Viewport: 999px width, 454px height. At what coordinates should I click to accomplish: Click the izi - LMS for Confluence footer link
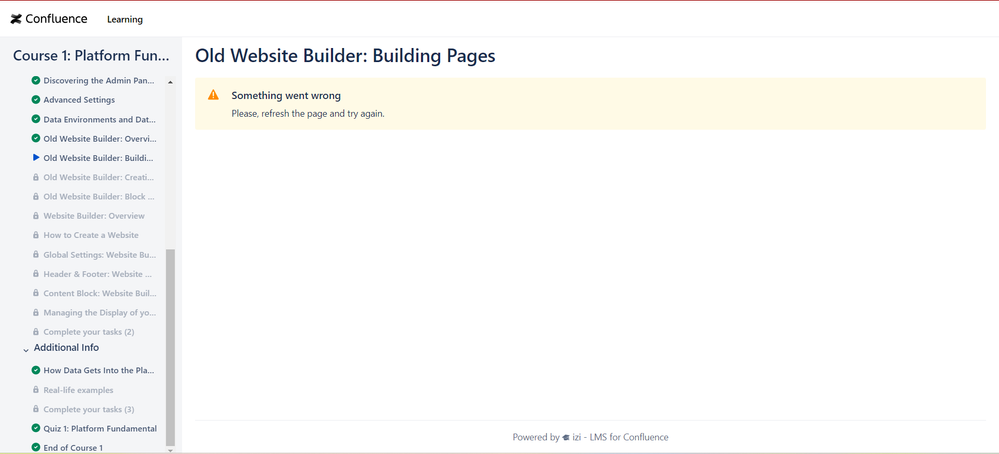[x=620, y=437]
